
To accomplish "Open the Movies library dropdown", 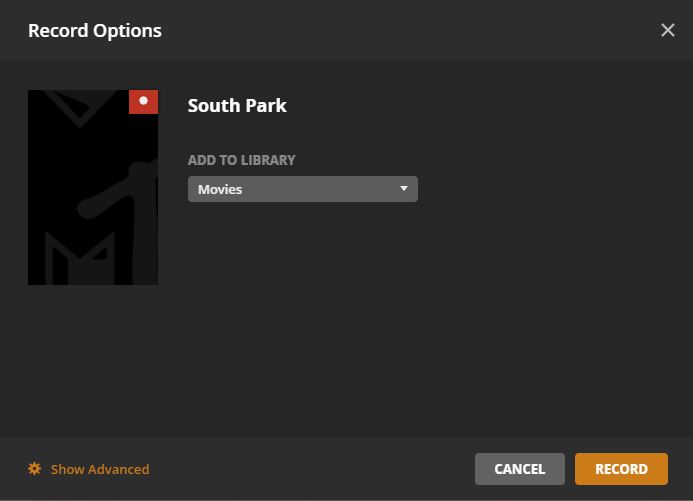I will (x=302, y=189).
